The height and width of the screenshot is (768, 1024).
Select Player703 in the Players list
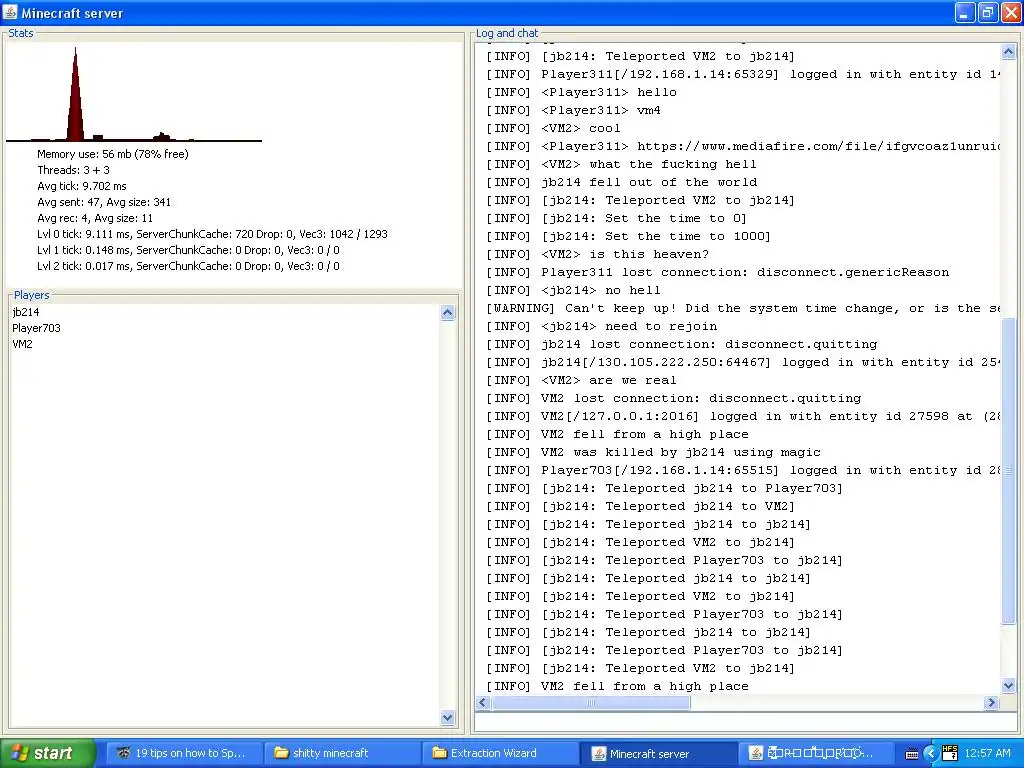tap(36, 328)
